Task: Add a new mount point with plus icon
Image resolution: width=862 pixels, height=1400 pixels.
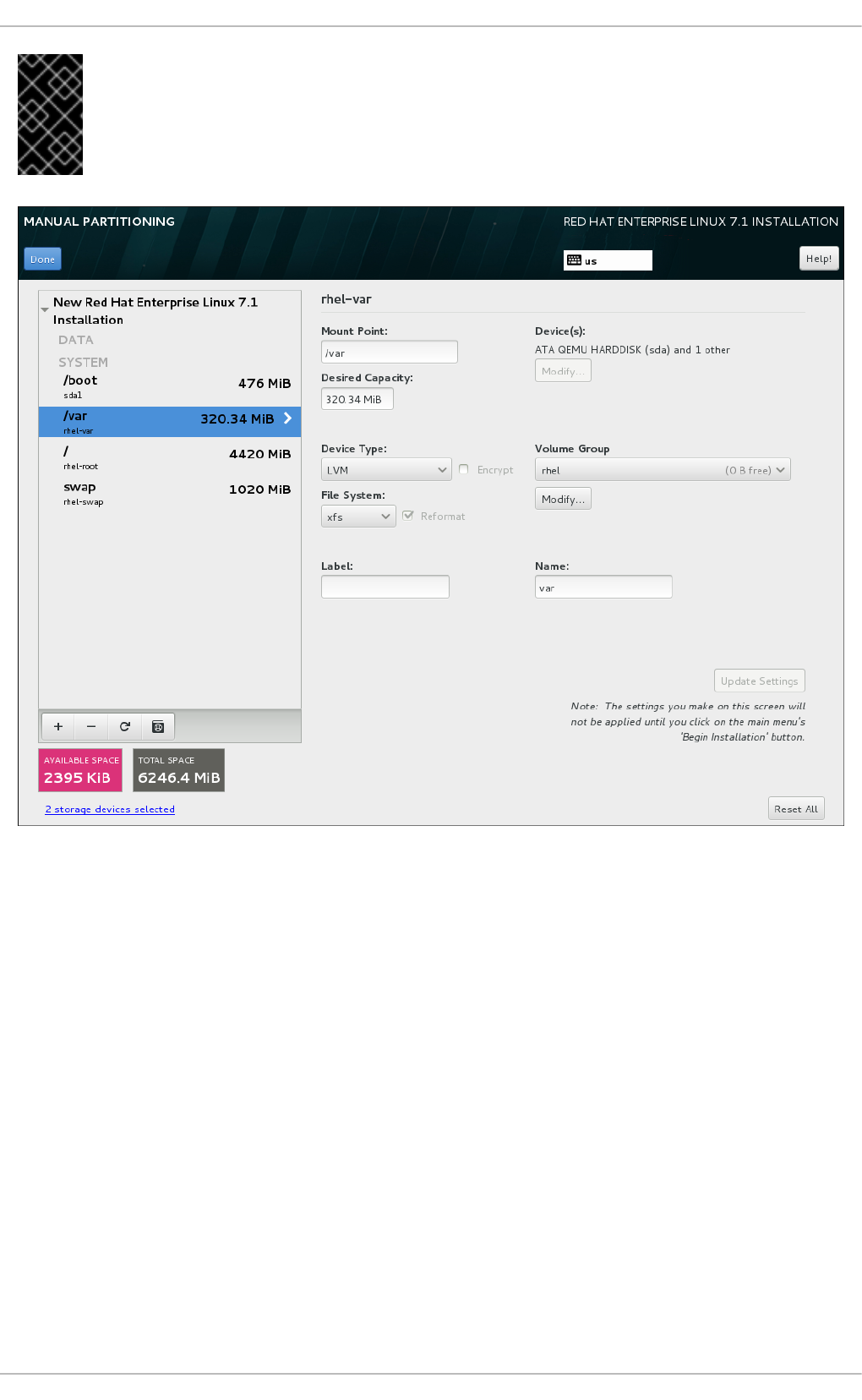Action: [58, 726]
